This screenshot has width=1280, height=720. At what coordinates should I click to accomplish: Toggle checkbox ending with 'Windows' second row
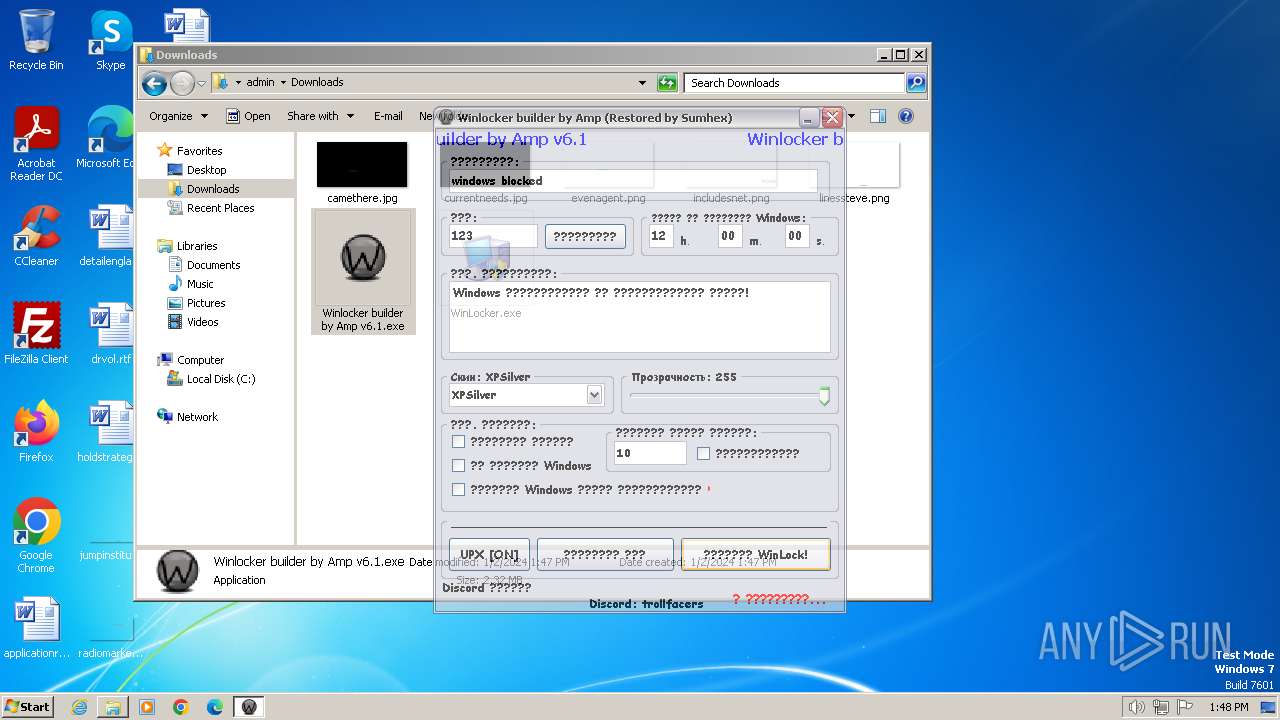pos(458,465)
